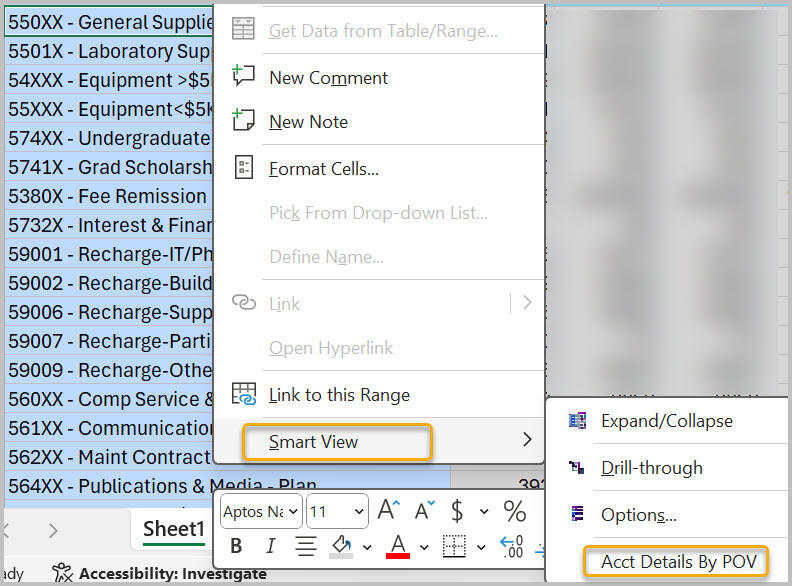Open fill color dropdown arrow
The image size is (792, 586).
pyautogui.click(x=367, y=547)
